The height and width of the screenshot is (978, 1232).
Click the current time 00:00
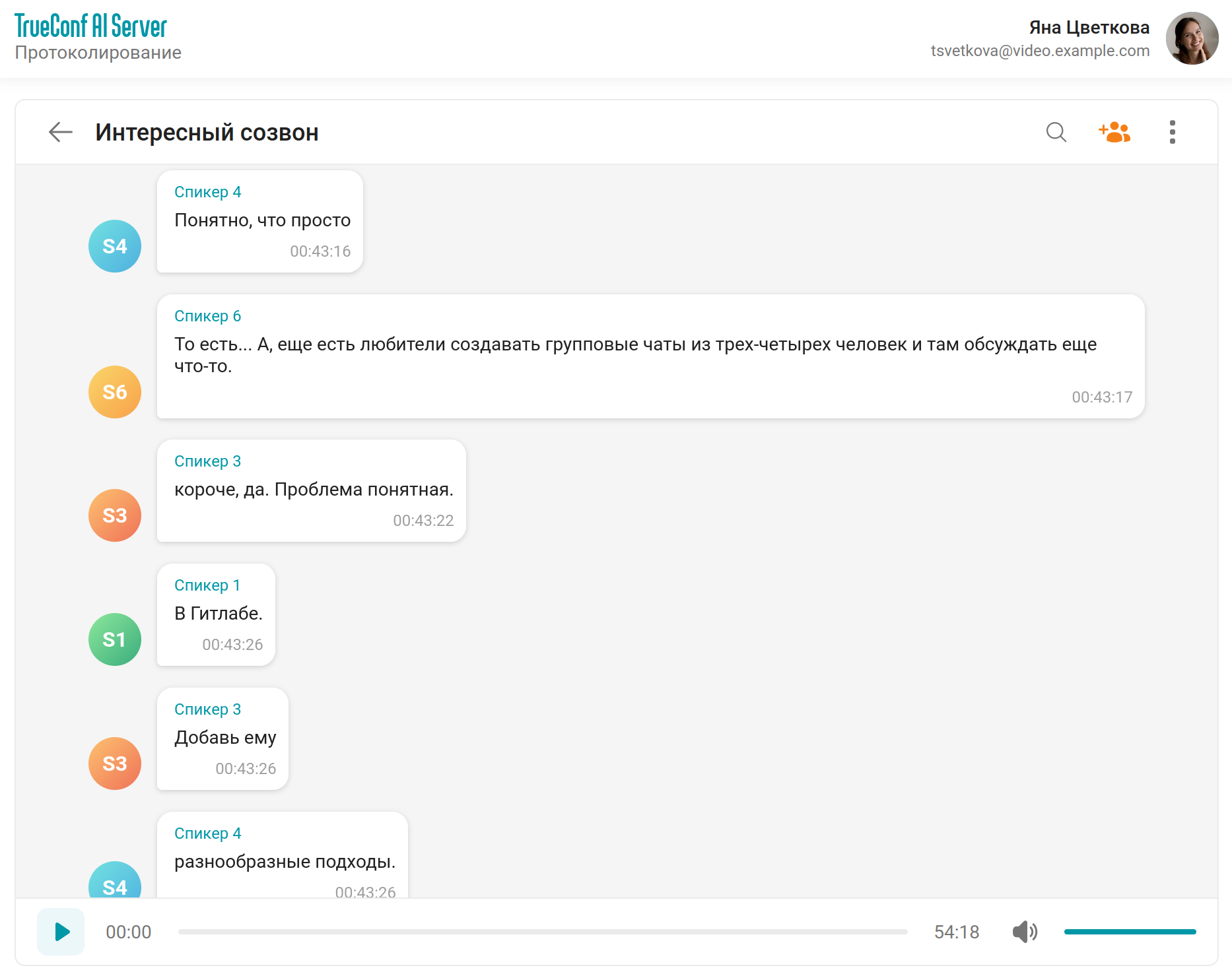tap(129, 932)
